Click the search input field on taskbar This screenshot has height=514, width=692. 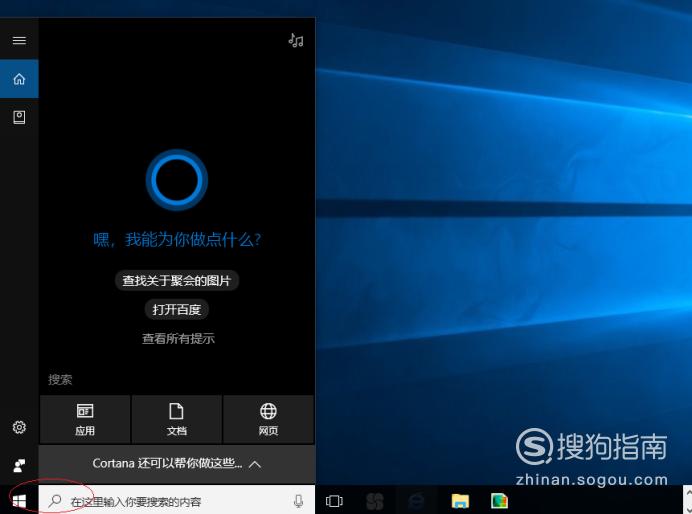[x=177, y=501]
